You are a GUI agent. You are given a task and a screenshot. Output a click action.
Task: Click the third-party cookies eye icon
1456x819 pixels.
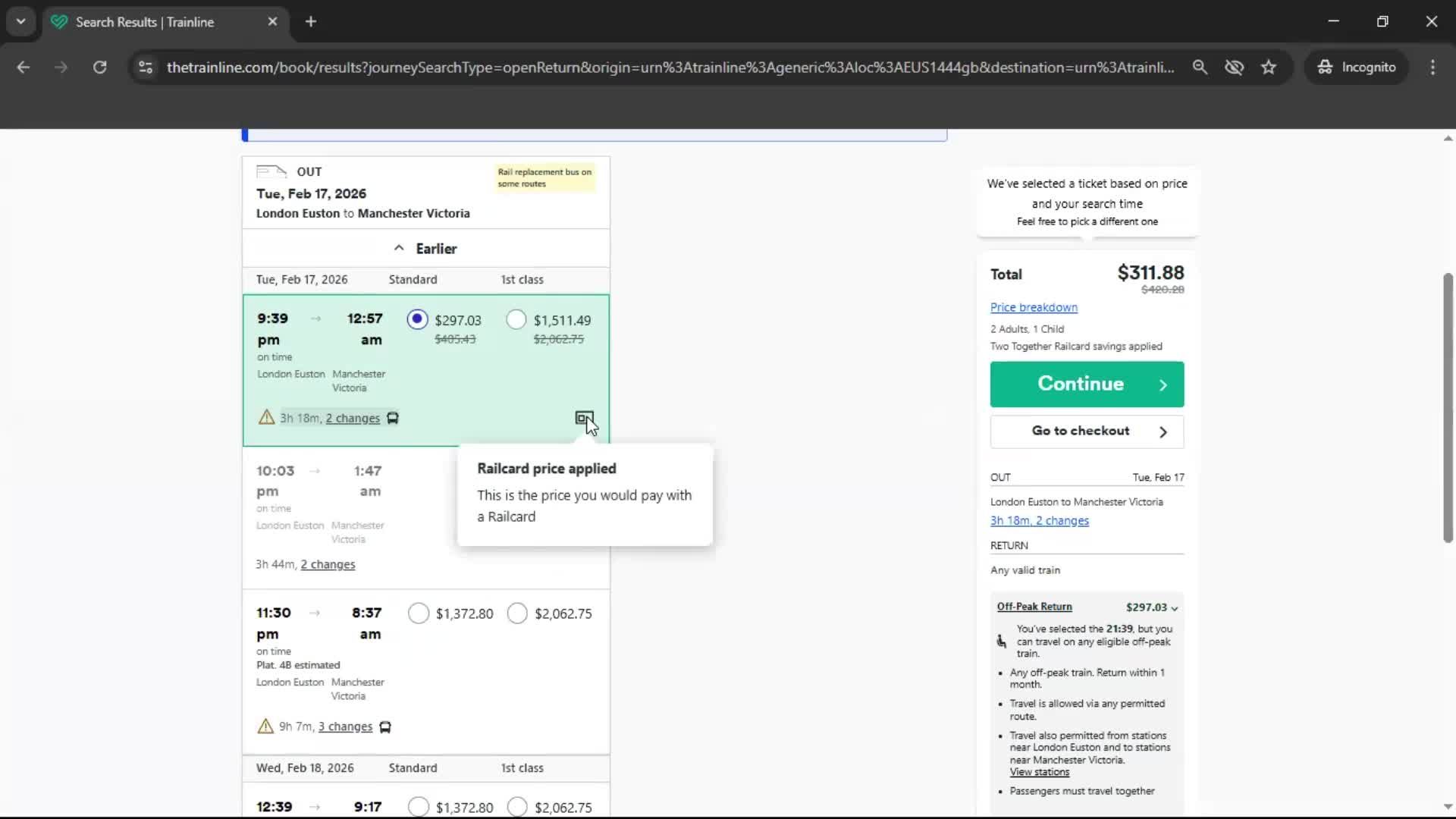coord(1234,67)
